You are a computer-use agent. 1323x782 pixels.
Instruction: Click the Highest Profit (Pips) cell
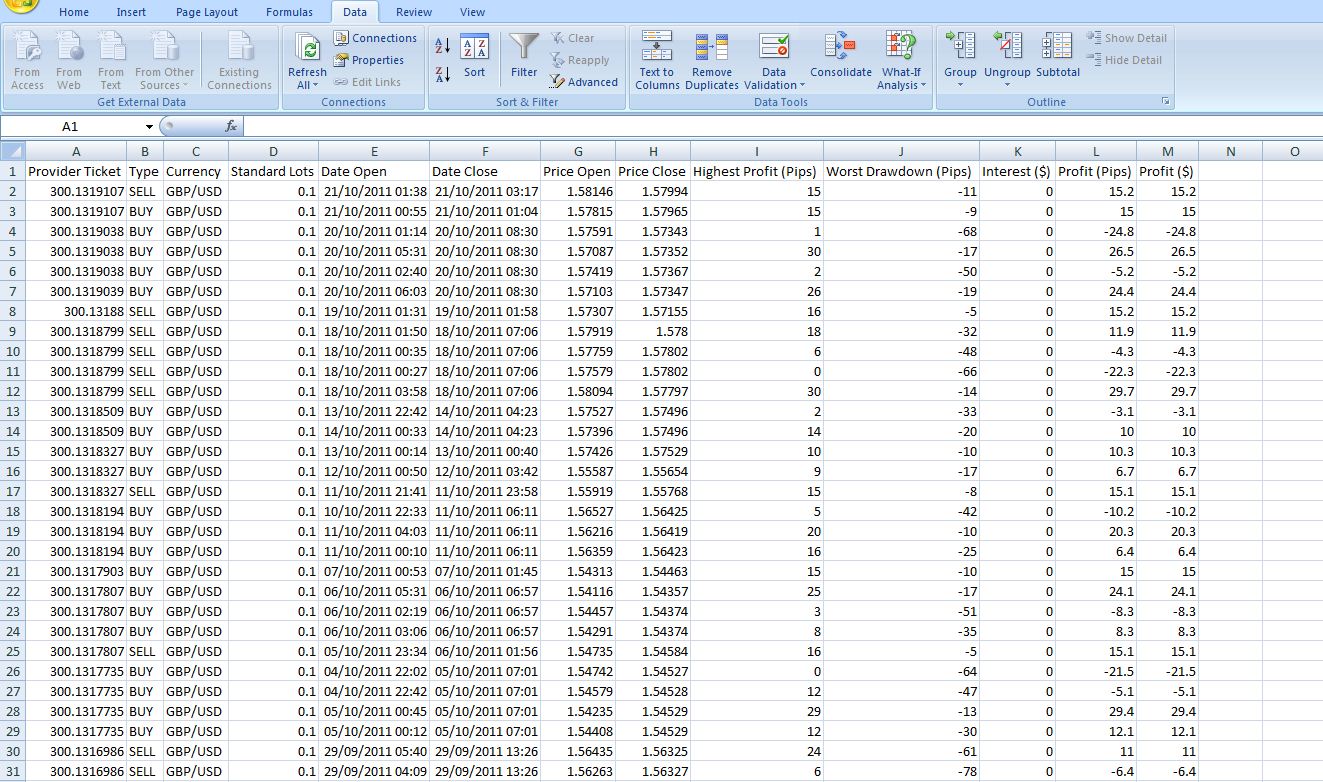(757, 171)
